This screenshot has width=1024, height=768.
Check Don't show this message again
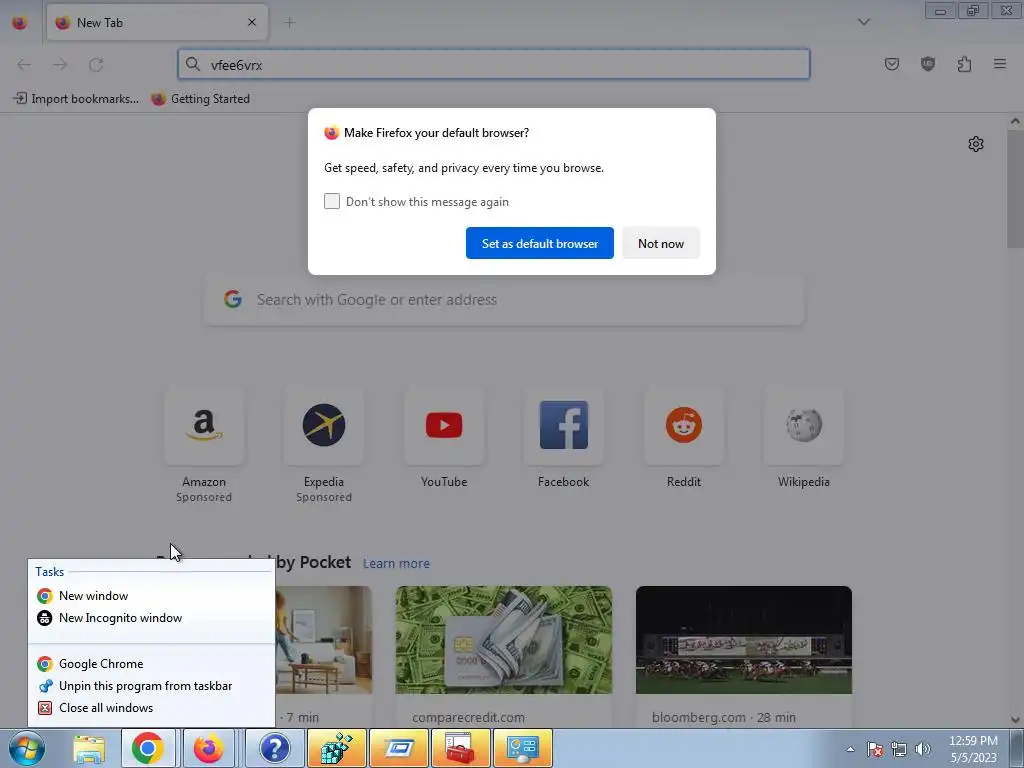point(332,201)
